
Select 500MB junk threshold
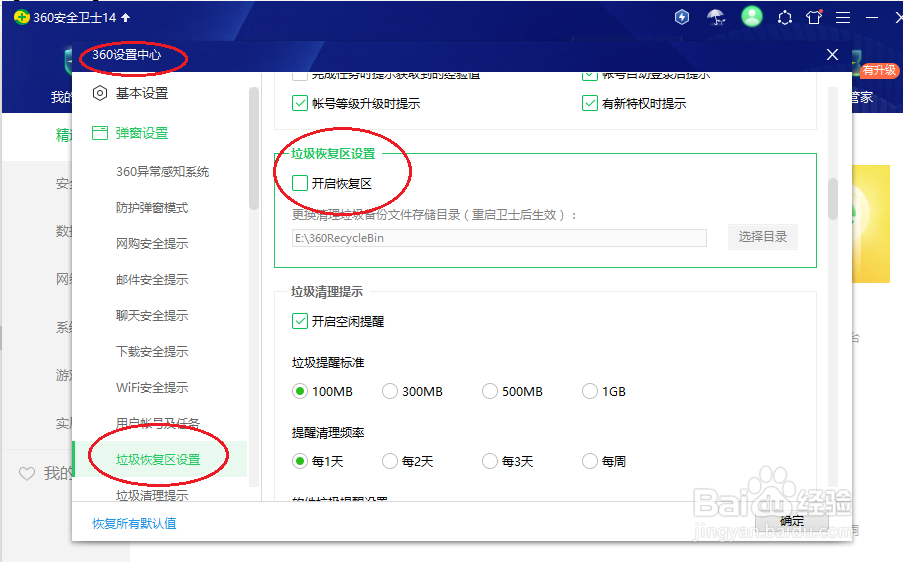(x=490, y=392)
